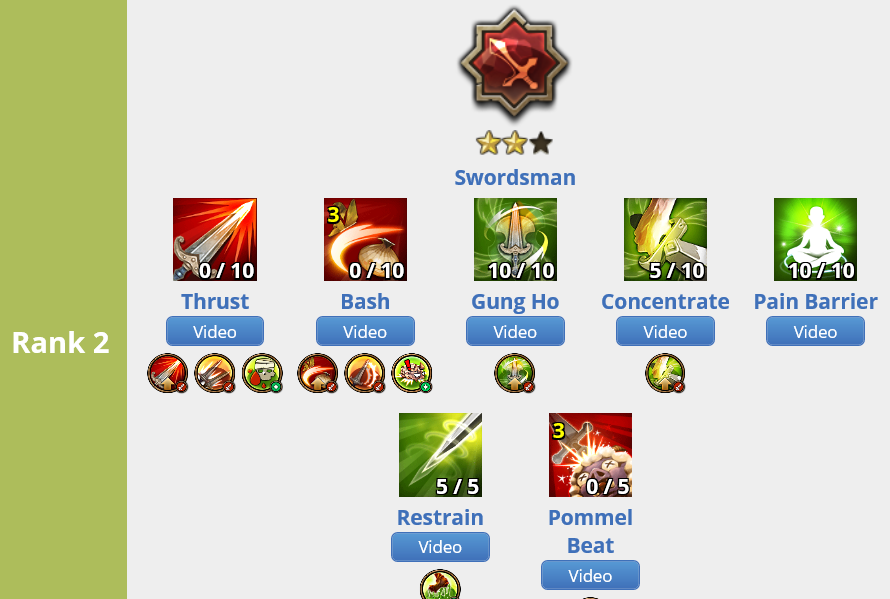Click the Gung Ho skill icon
Viewport: 890px width, 599px height.
515,240
